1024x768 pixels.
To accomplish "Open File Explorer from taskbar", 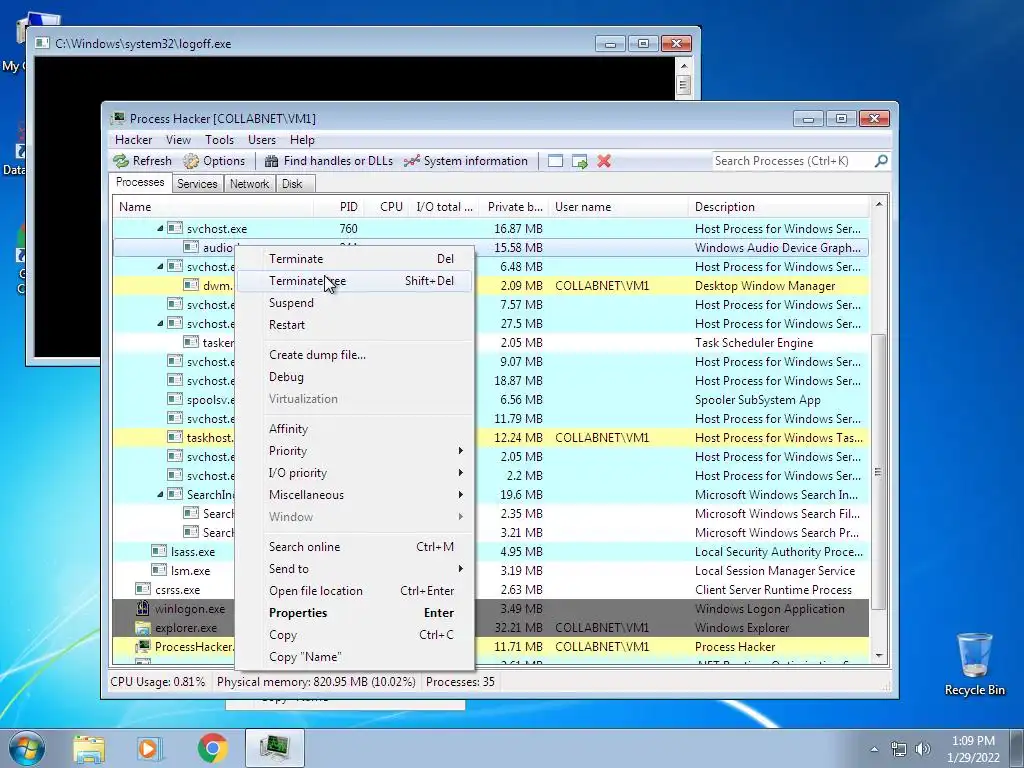I will [89, 748].
